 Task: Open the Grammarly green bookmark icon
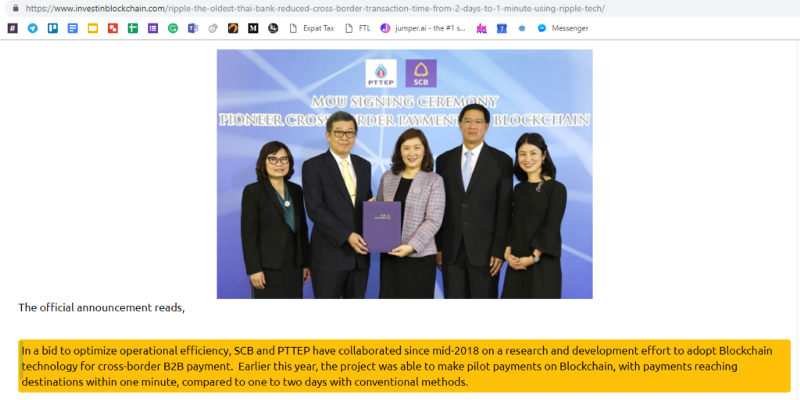coord(173,29)
